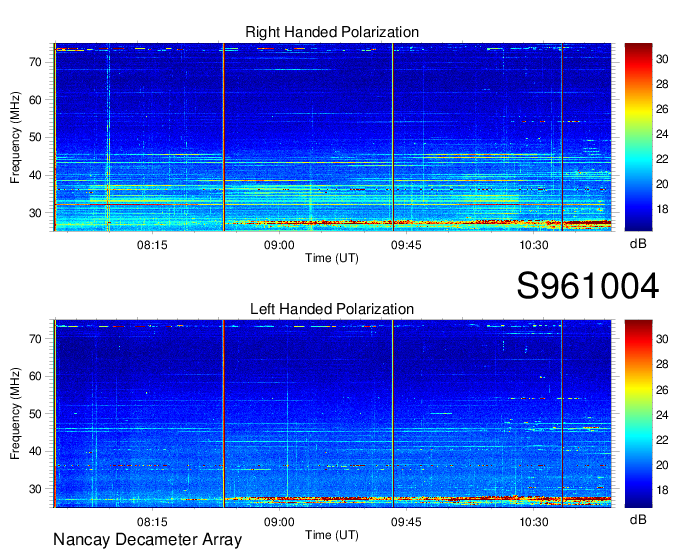This screenshot has width=680, height=552.
Task: Click the 30 MHz tick on top plot
Action: point(36,213)
